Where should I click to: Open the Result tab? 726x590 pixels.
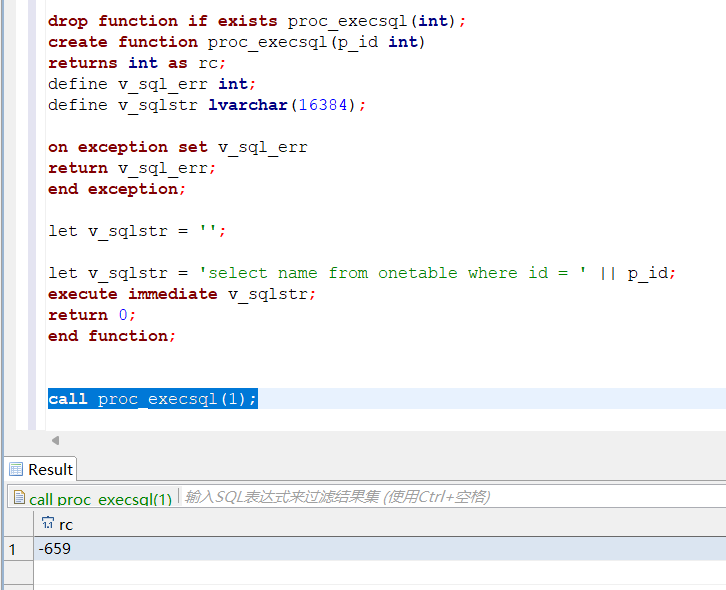41,469
